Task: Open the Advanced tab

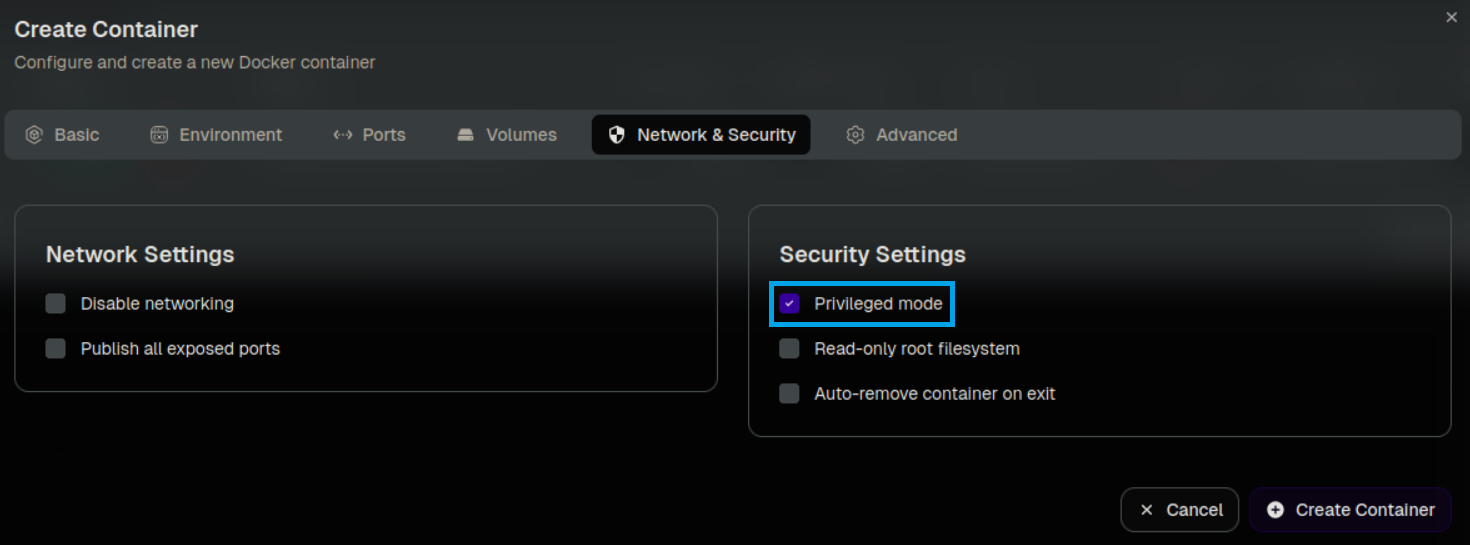Action: tap(916, 135)
